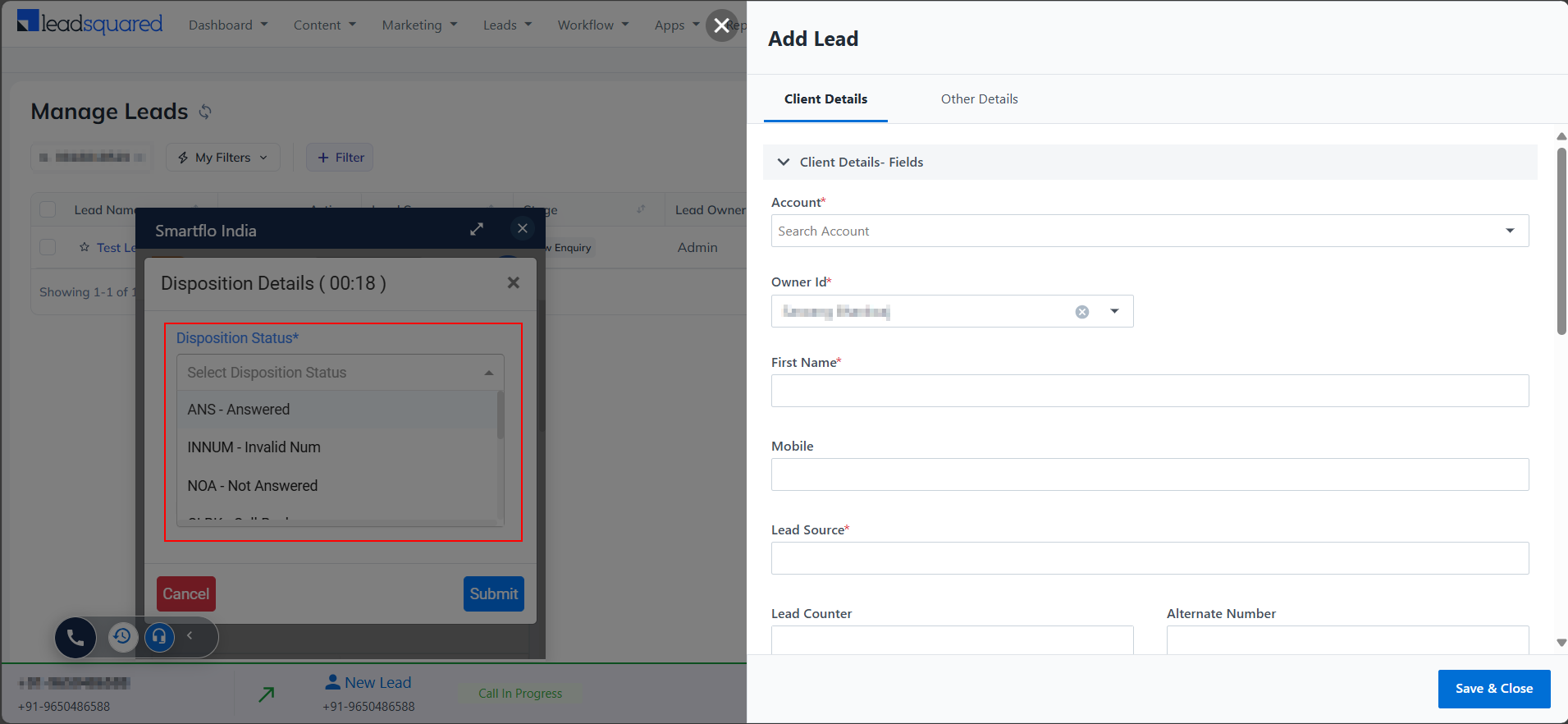1568x724 pixels.
Task: Choose NOA - Not Answered disposition
Action: (337, 486)
